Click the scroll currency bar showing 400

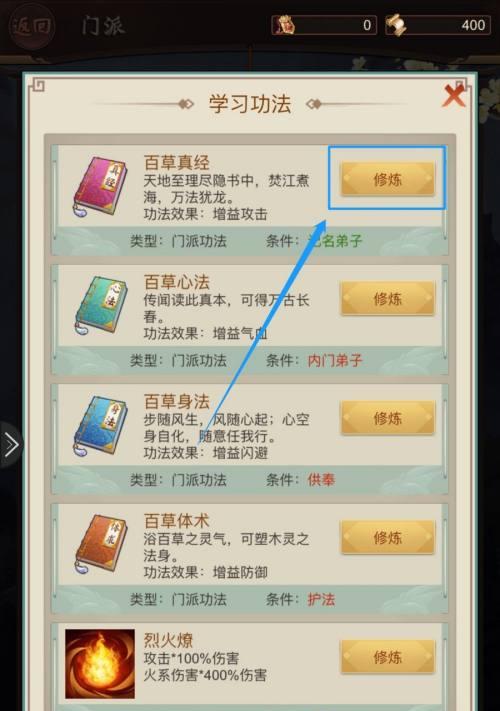click(x=438, y=25)
